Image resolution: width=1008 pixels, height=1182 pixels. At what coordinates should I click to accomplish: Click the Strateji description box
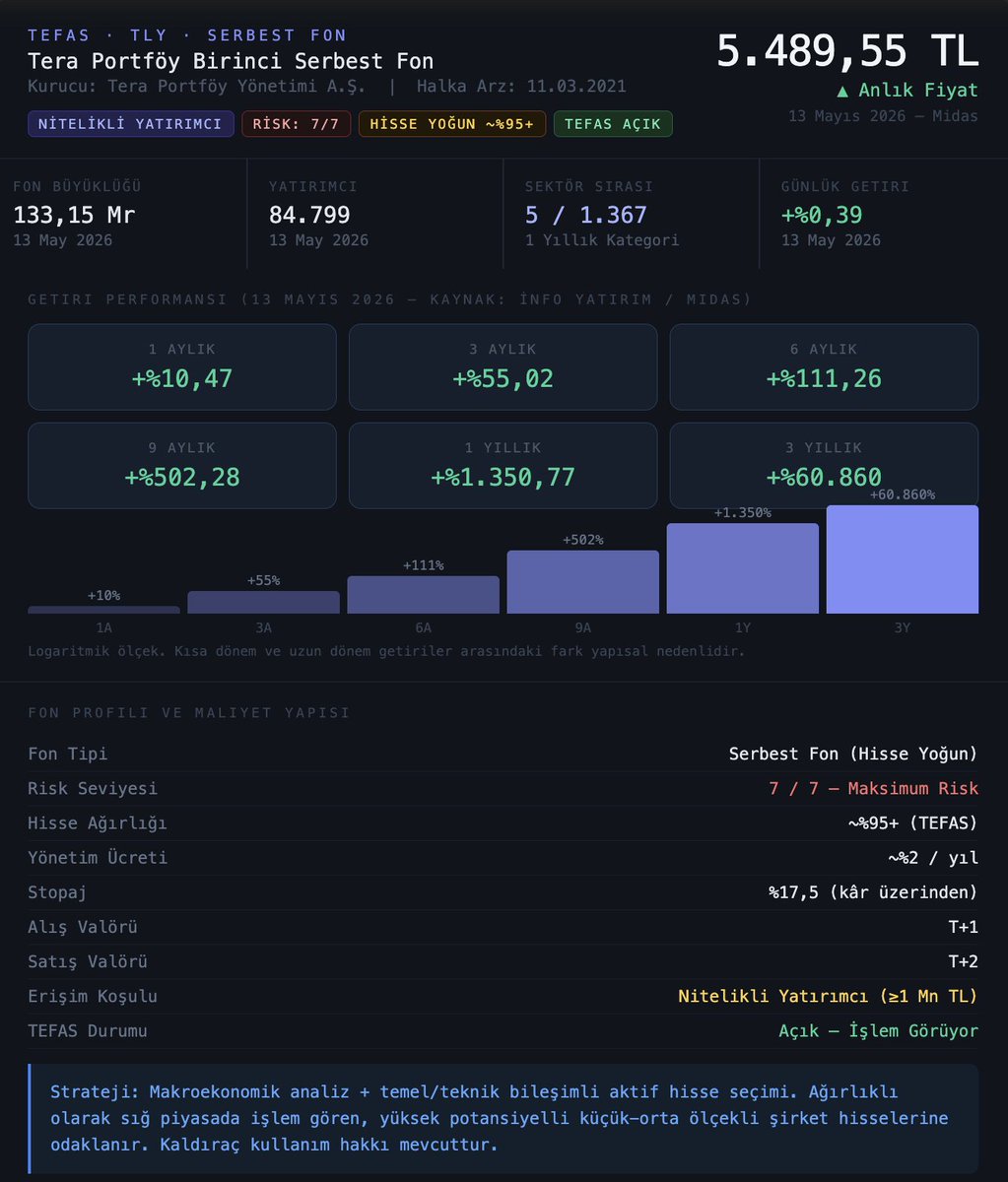coord(504,1118)
